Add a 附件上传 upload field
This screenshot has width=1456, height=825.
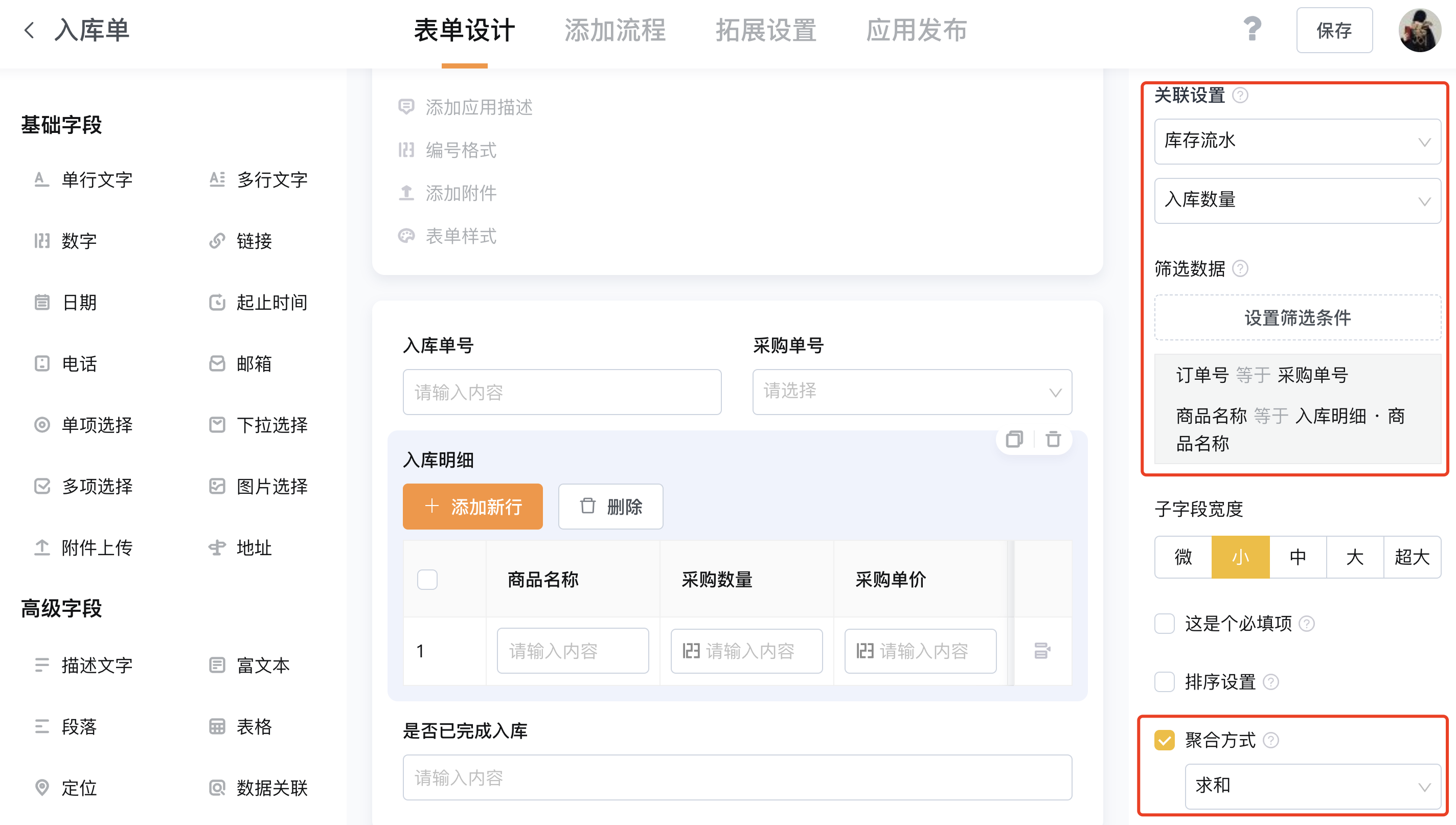click(83, 547)
